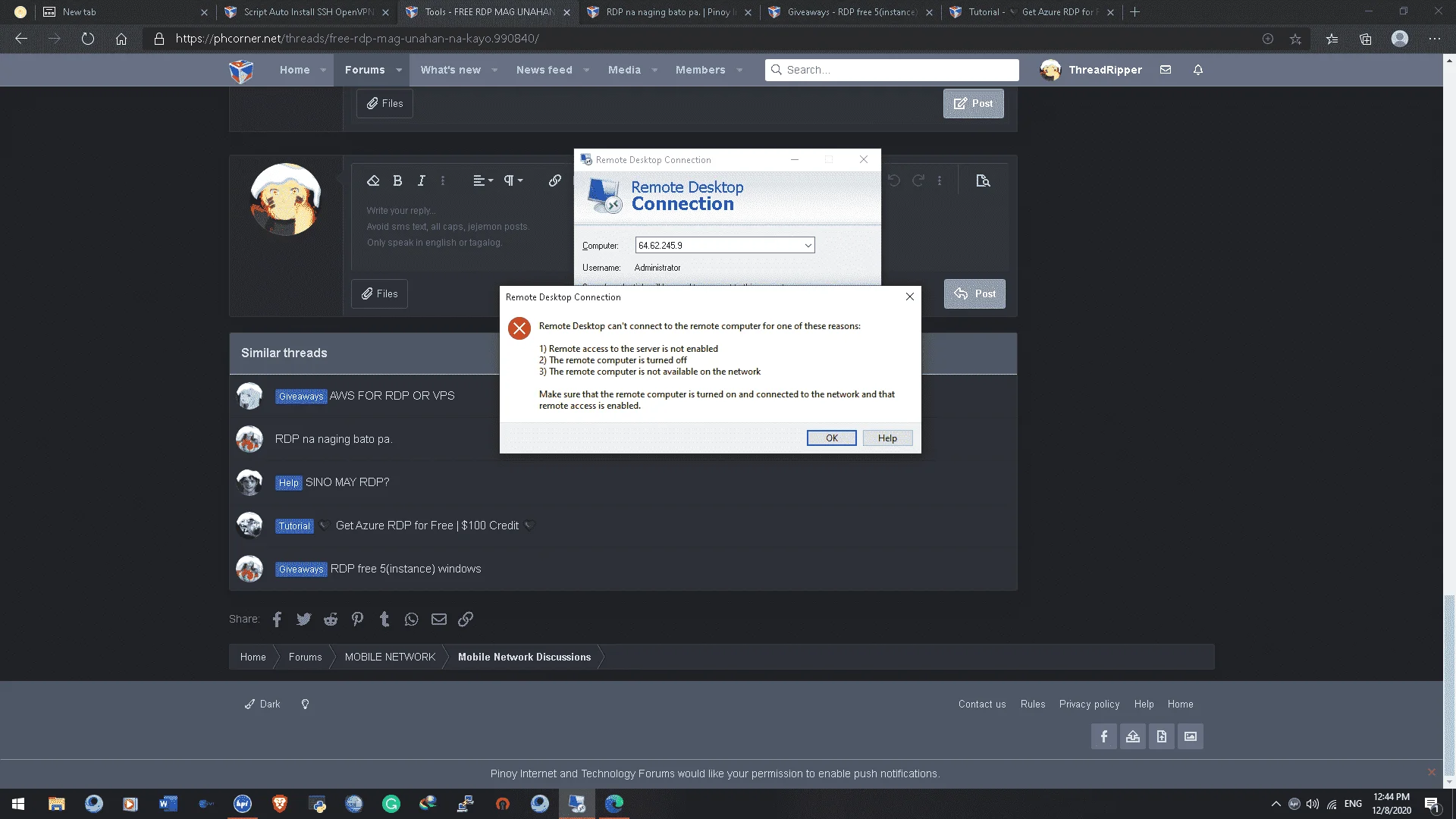The width and height of the screenshot is (1456, 819).
Task: Dismiss the push notification banner
Action: [1431, 772]
